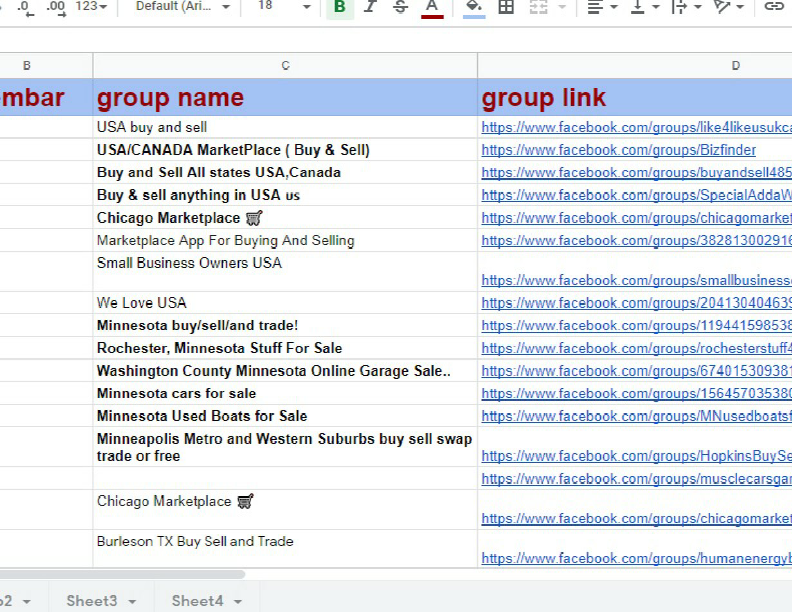Viewport: 792px width, 612px height.
Task: Open the rochesterstuff group link
Action: pos(636,348)
